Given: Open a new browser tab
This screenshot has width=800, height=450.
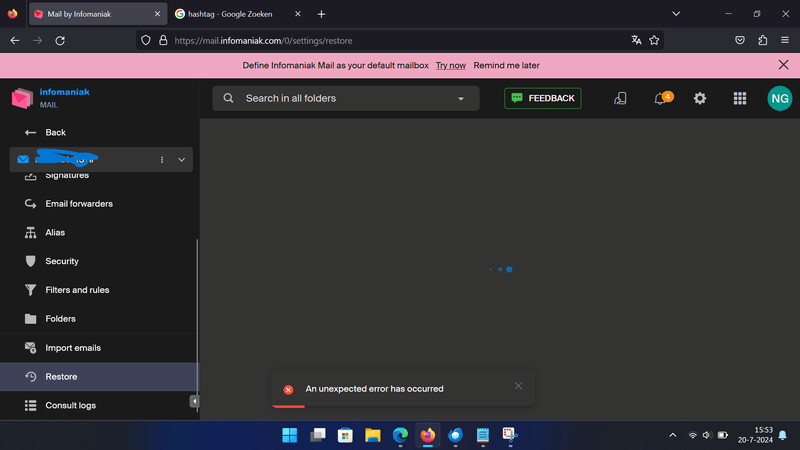Looking at the screenshot, I should [x=321, y=14].
